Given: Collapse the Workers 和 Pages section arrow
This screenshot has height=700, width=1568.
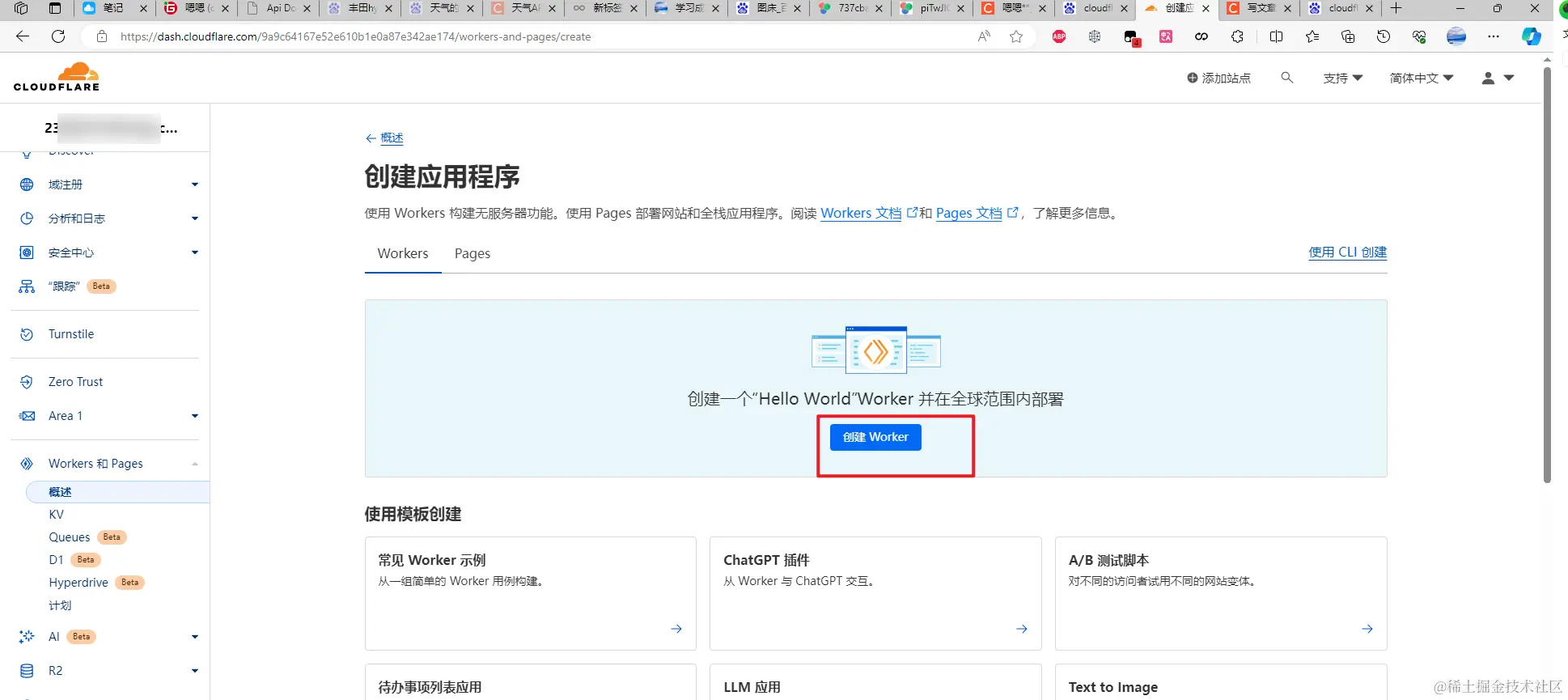Looking at the screenshot, I should (x=195, y=464).
